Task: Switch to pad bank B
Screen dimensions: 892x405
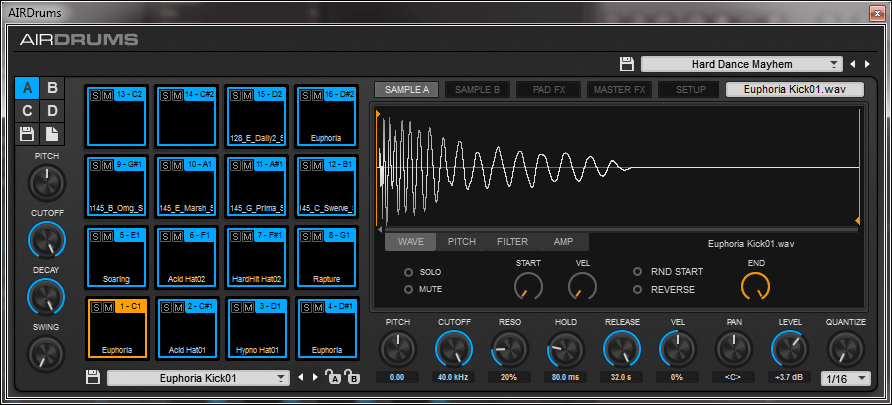Action: click(52, 88)
